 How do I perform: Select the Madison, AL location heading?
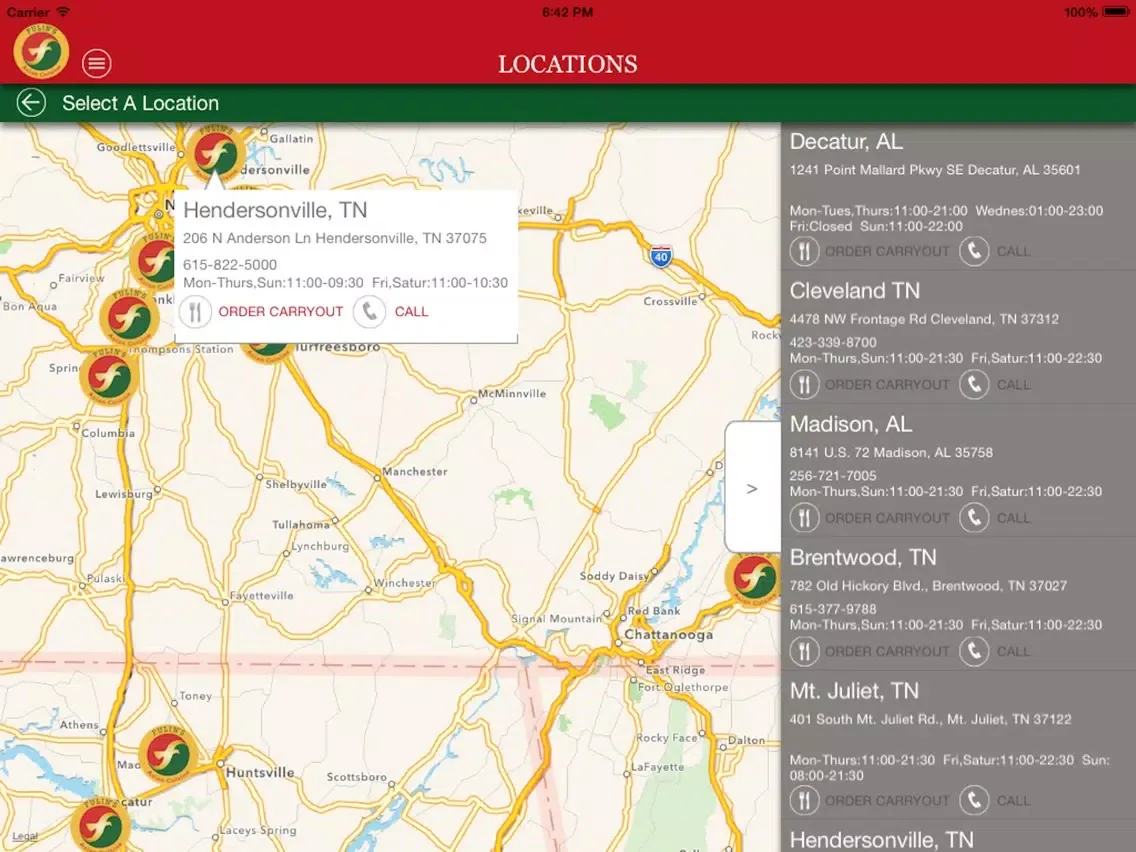[x=851, y=424]
